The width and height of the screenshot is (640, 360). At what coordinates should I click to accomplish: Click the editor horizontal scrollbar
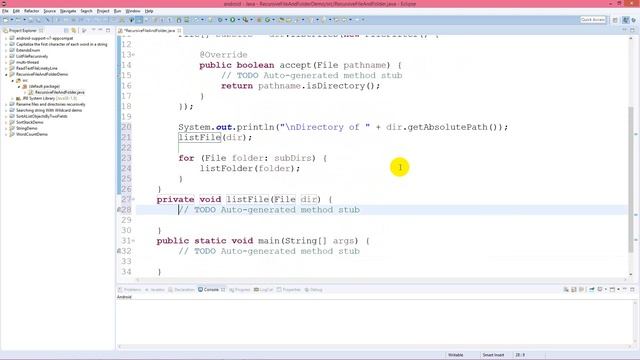pyautogui.click(x=380, y=280)
